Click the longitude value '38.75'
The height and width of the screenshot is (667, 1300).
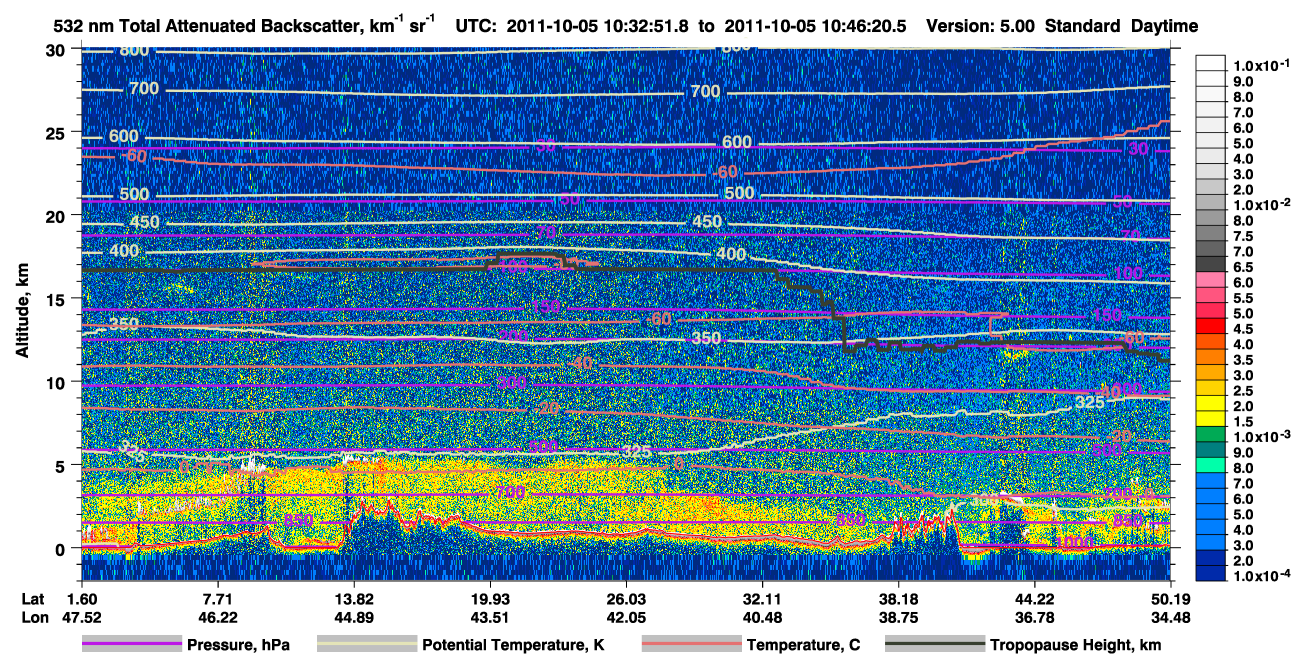point(898,618)
